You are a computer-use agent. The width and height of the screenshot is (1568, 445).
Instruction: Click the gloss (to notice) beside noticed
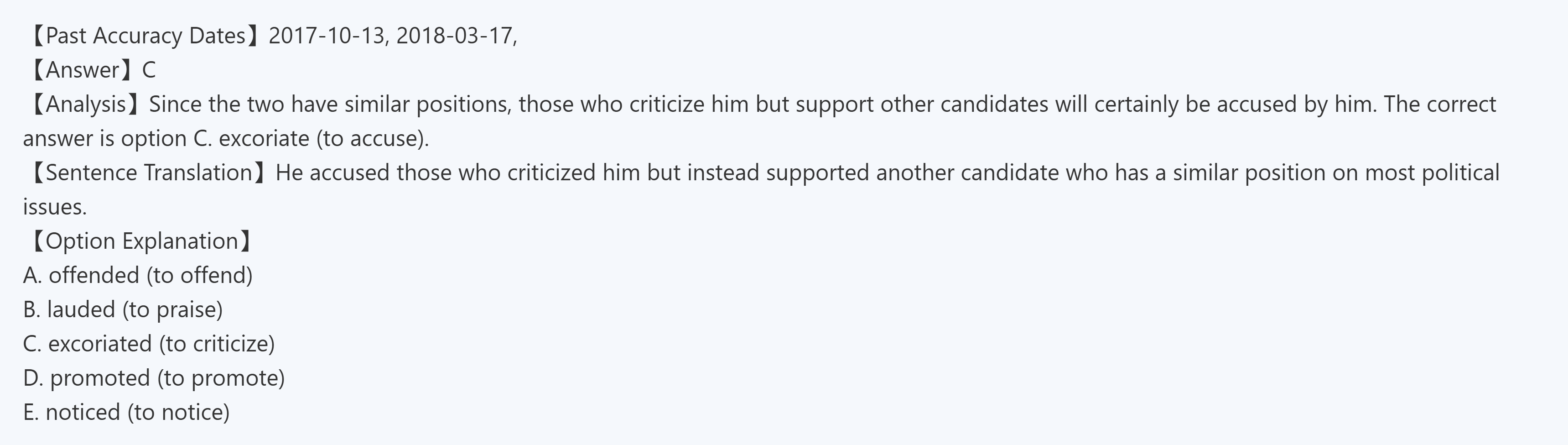click(178, 412)
